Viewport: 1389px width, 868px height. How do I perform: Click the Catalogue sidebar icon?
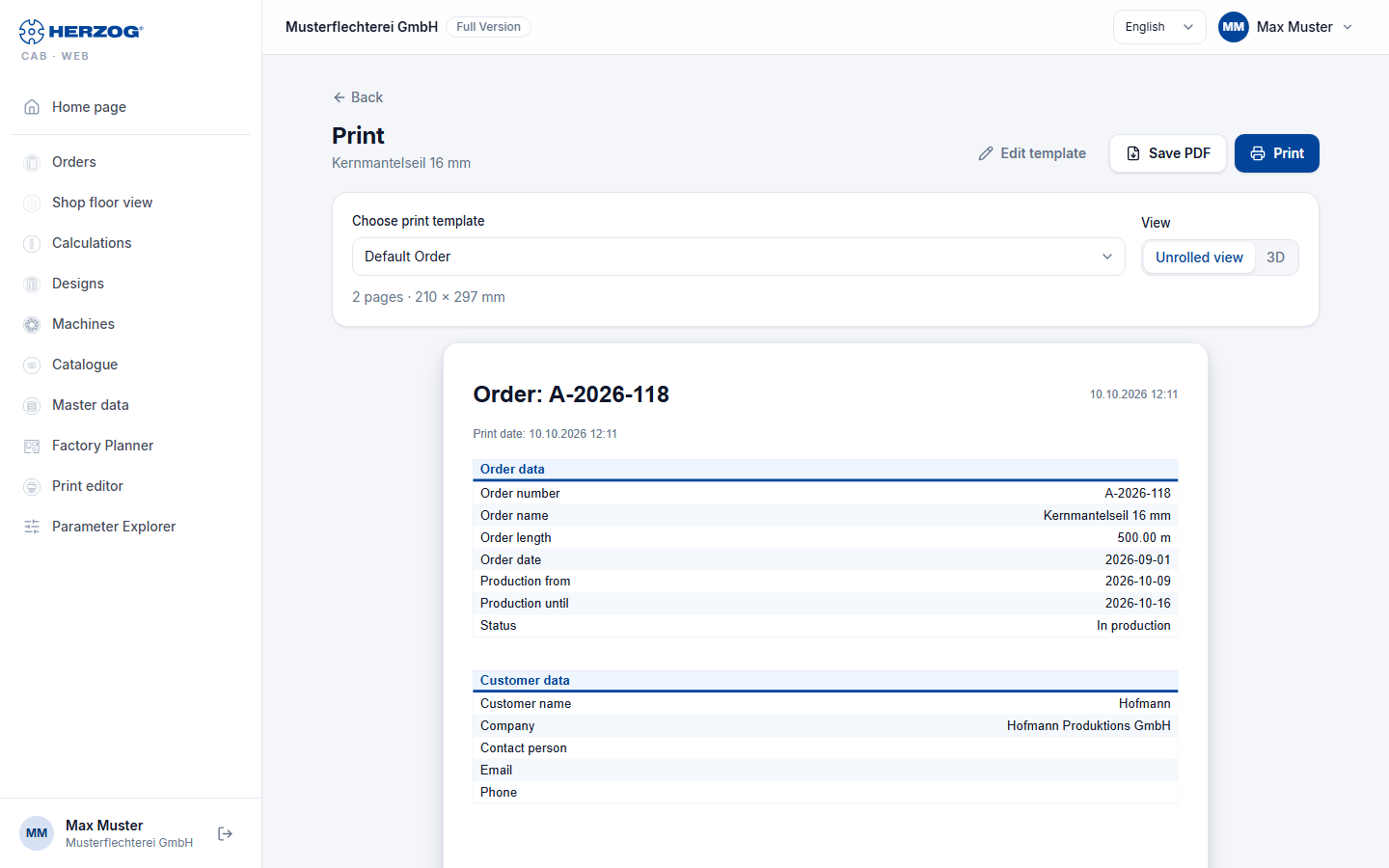point(32,365)
